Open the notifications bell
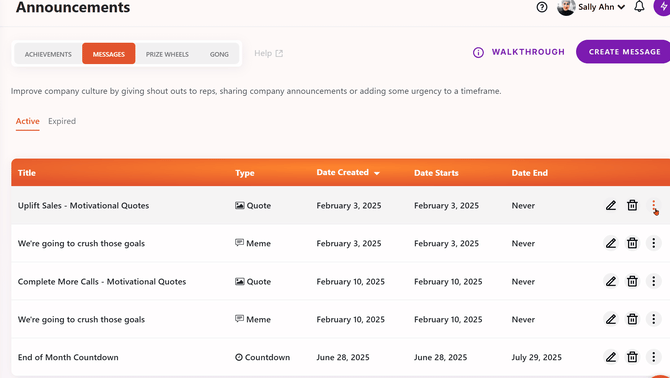This screenshot has height=378, width=670. [639, 6]
